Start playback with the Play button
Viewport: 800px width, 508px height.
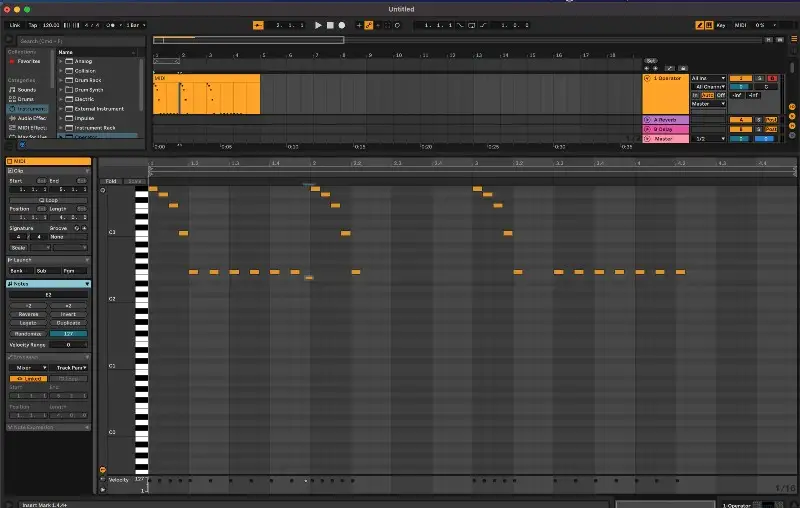point(318,25)
